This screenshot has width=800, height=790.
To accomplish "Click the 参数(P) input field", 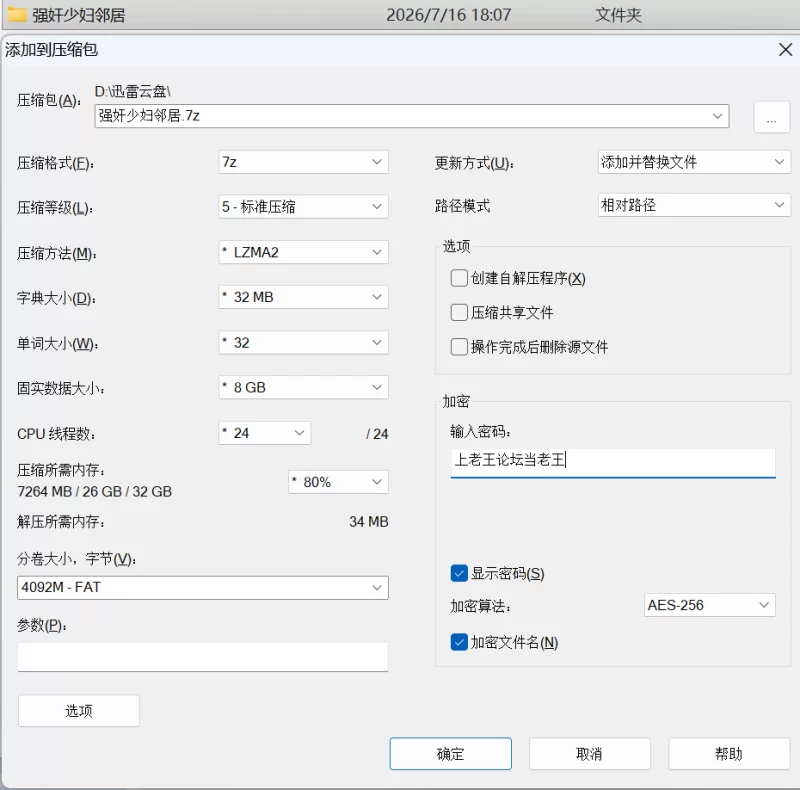I will [203, 657].
